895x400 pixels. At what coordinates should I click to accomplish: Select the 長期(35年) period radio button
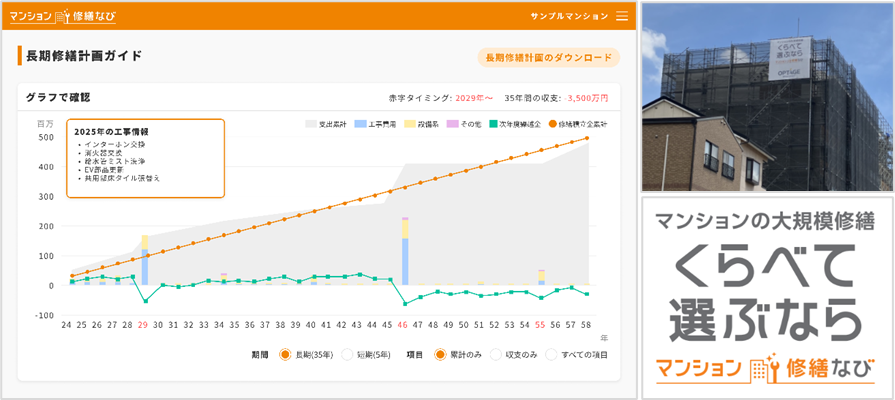click(x=285, y=354)
